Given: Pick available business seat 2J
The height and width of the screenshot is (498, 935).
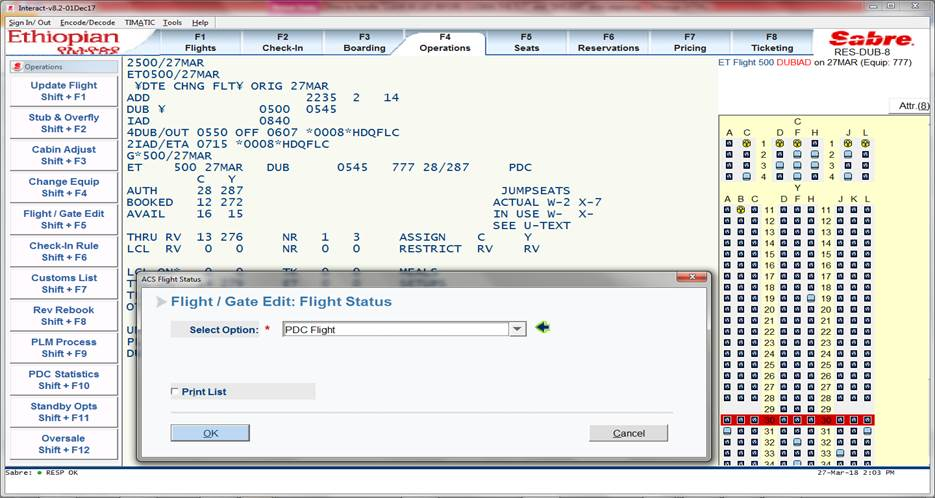Looking at the screenshot, I should (848, 154).
